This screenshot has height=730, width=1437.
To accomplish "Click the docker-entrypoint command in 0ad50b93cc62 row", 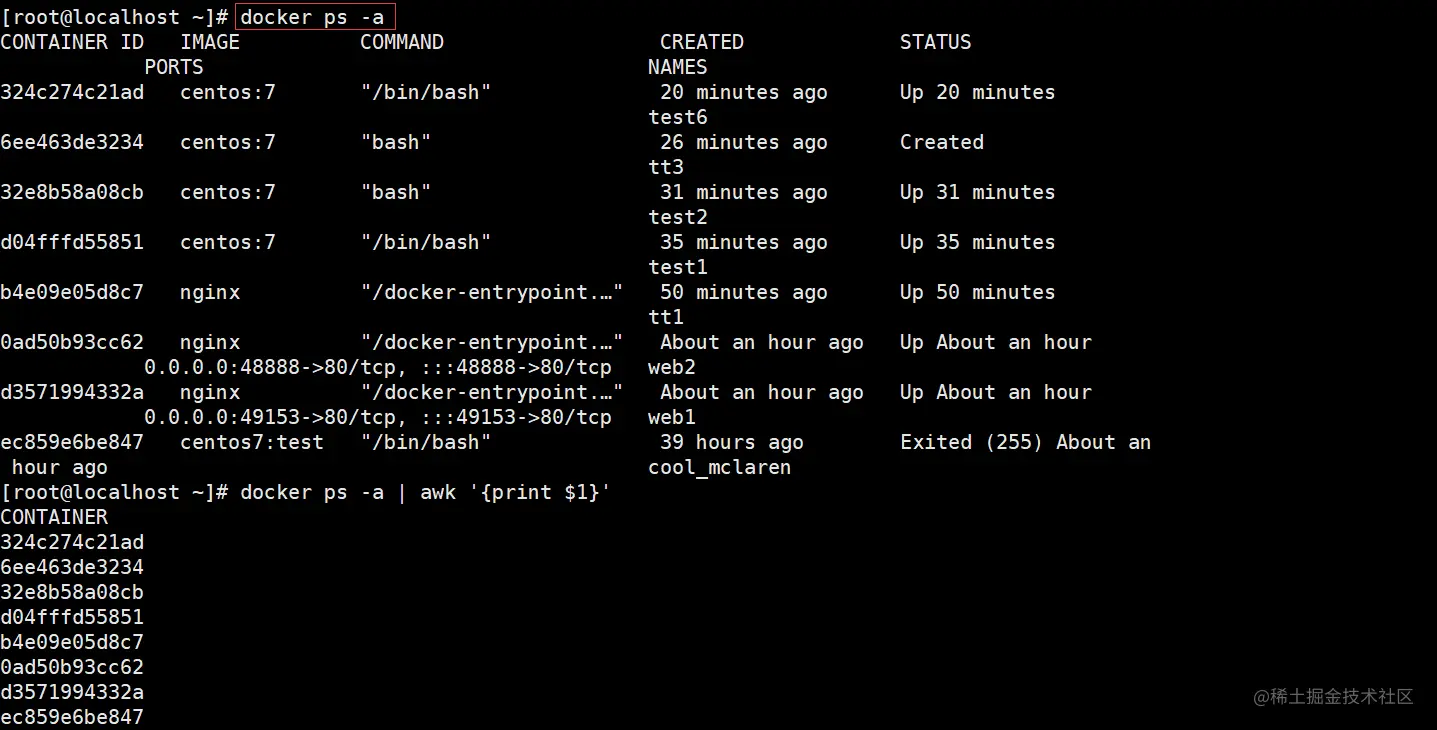I will pos(492,342).
